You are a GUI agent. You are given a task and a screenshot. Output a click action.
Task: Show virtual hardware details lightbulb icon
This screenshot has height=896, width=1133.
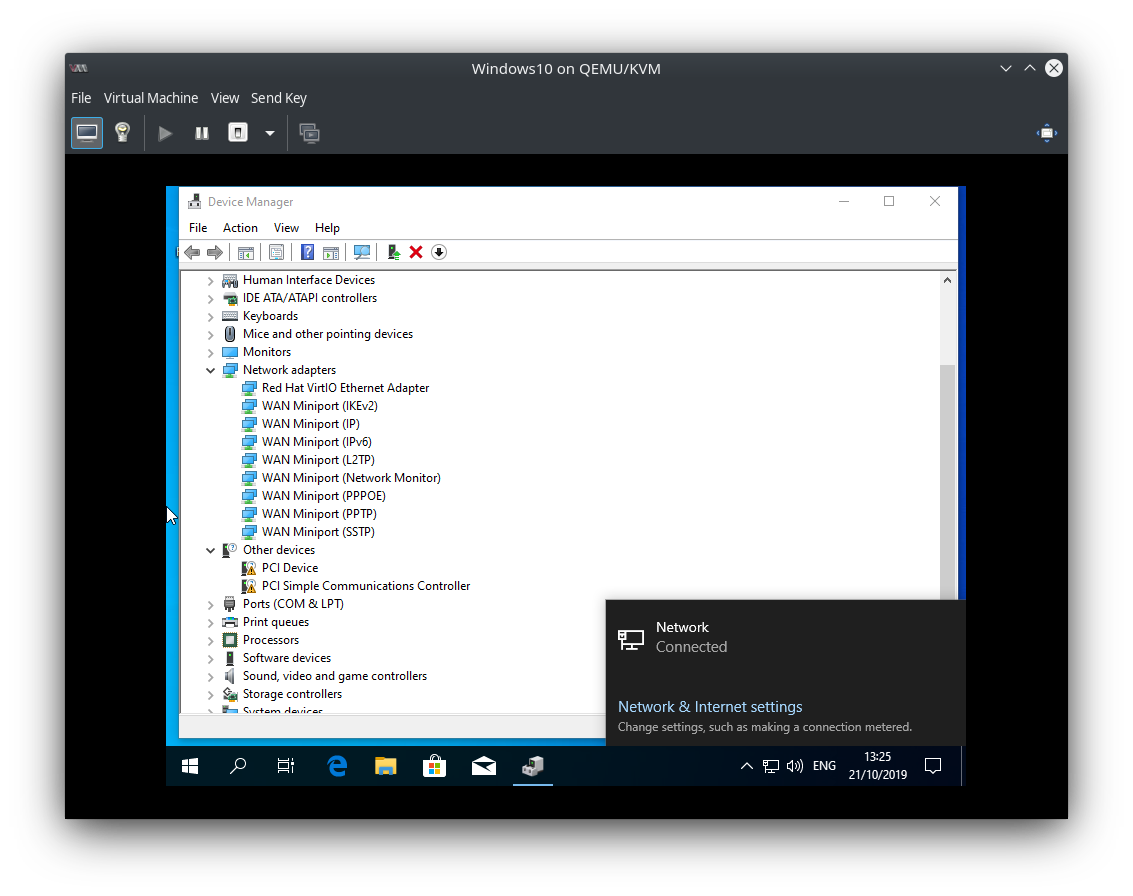coord(122,133)
